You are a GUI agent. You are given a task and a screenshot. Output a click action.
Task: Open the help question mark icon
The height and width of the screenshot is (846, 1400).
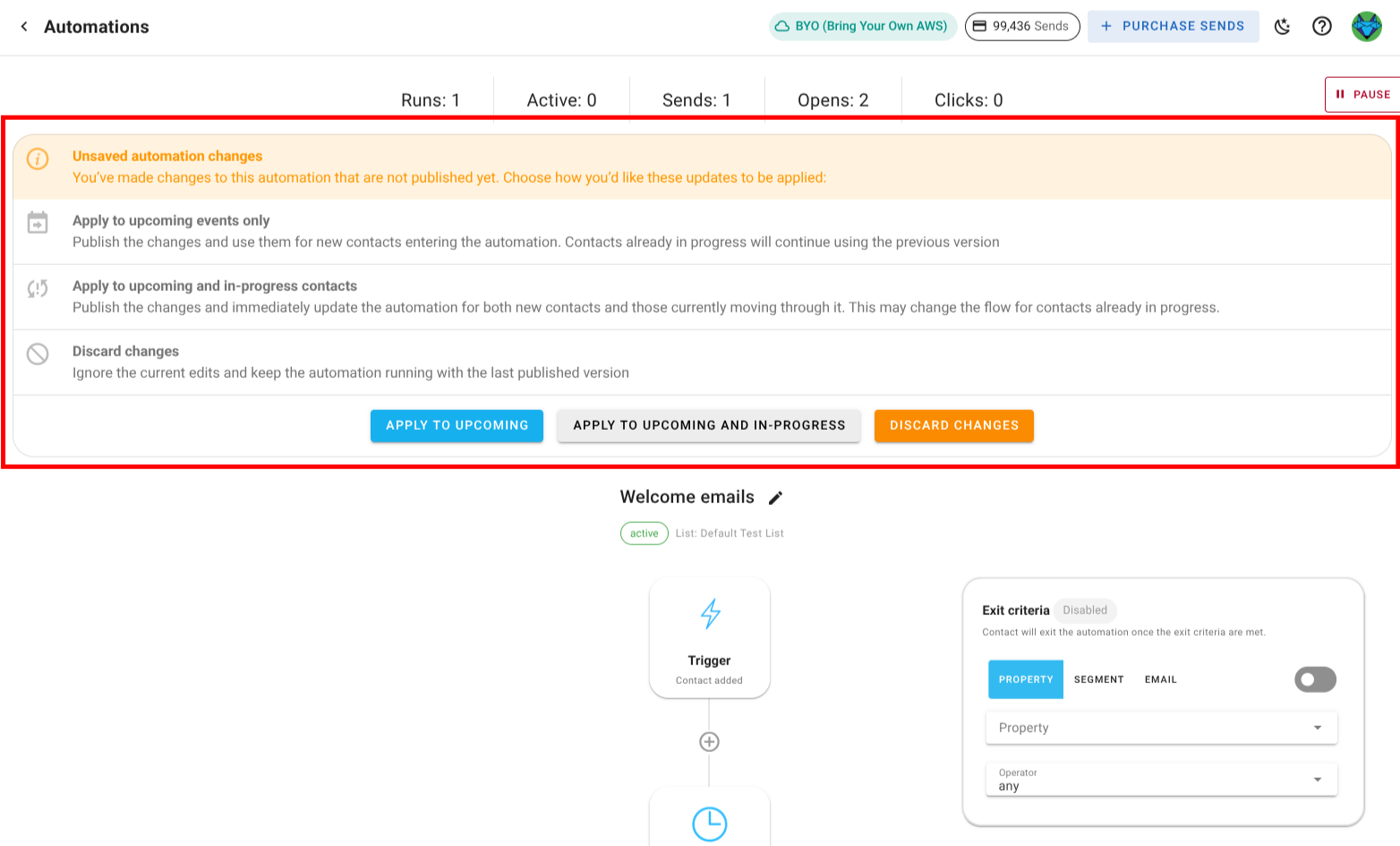(1321, 27)
